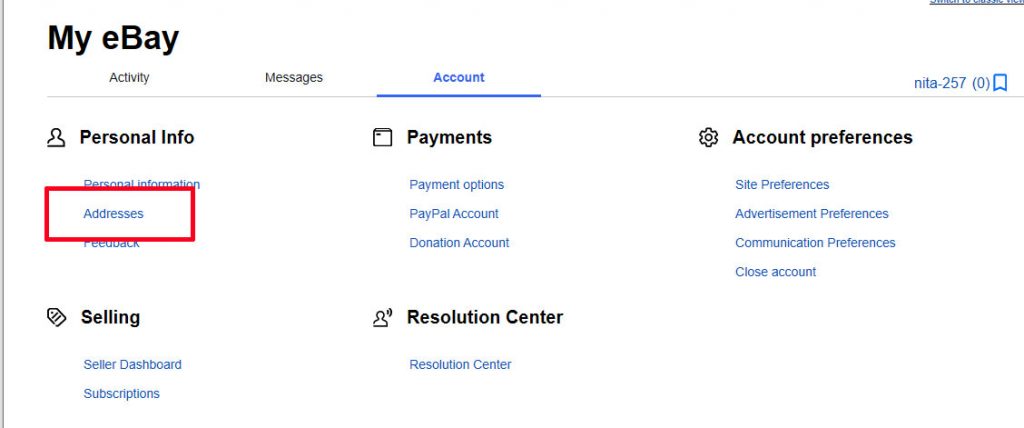Viewport: 1024px width, 428px height.
Task: Open the Feedback link
Action: (x=112, y=242)
